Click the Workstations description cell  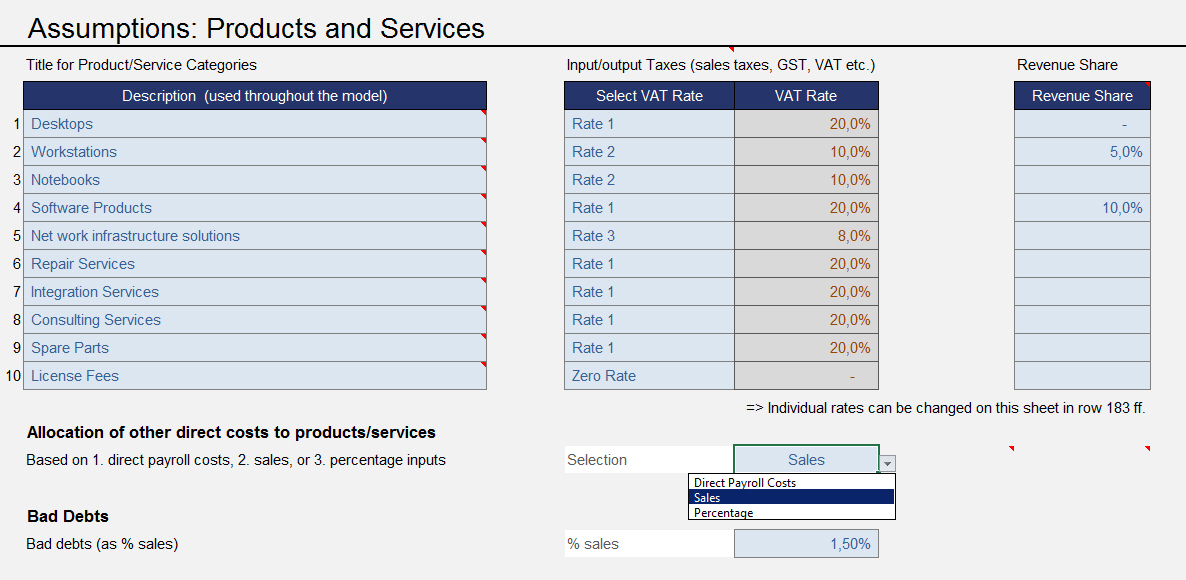point(254,152)
